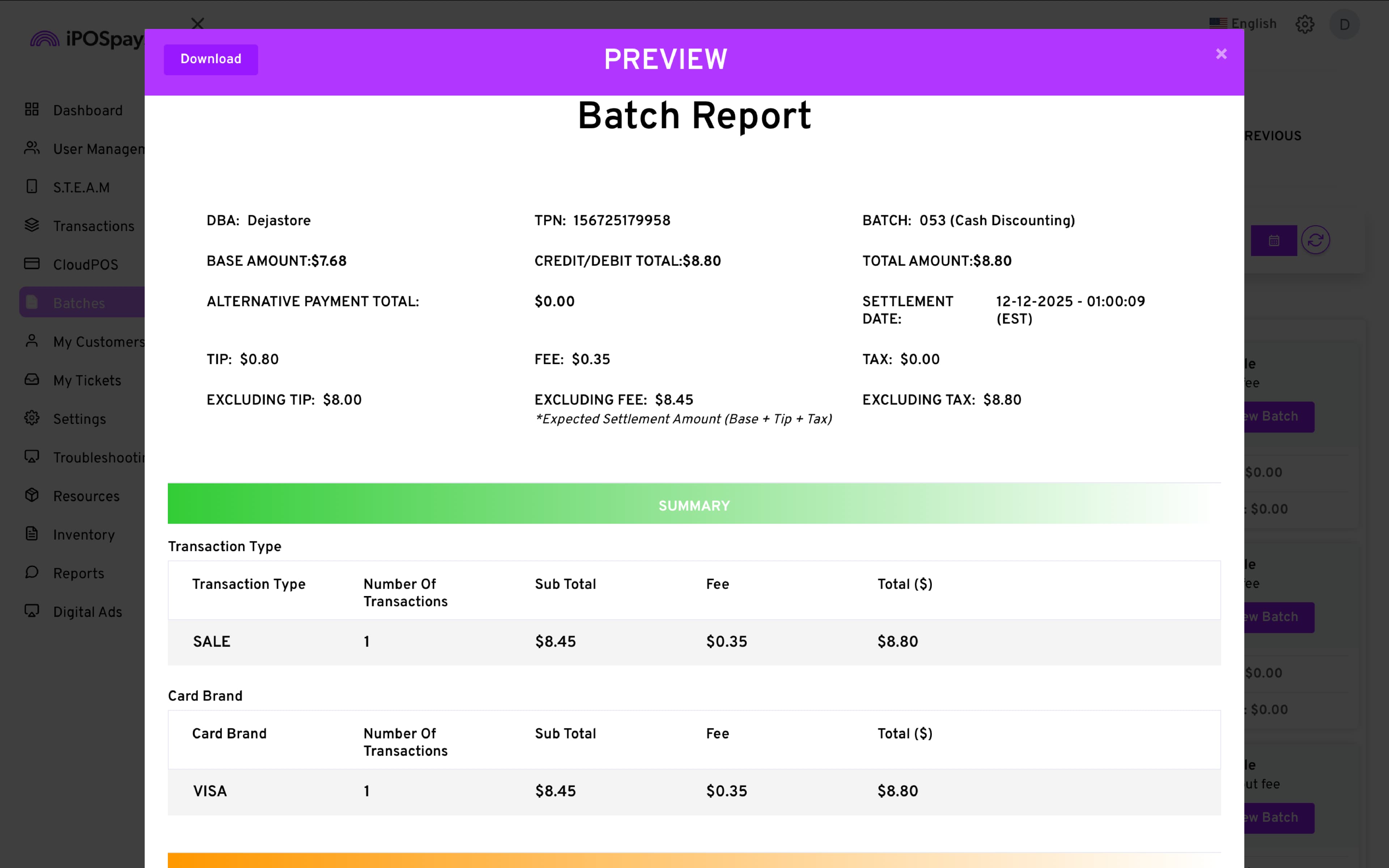
Task: Open the top-right settings gear
Action: [1305, 24]
